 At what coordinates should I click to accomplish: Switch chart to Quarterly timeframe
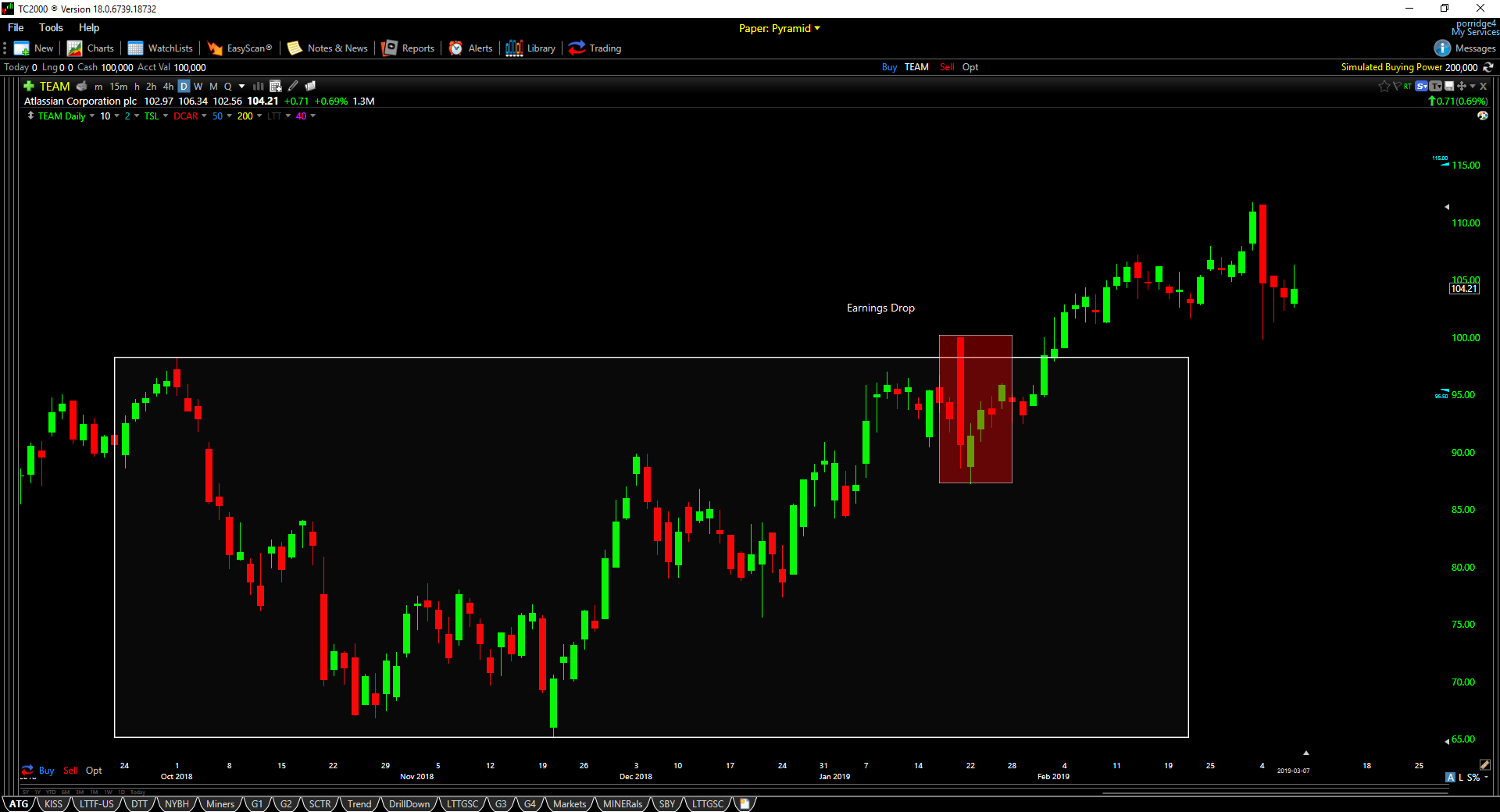228,87
